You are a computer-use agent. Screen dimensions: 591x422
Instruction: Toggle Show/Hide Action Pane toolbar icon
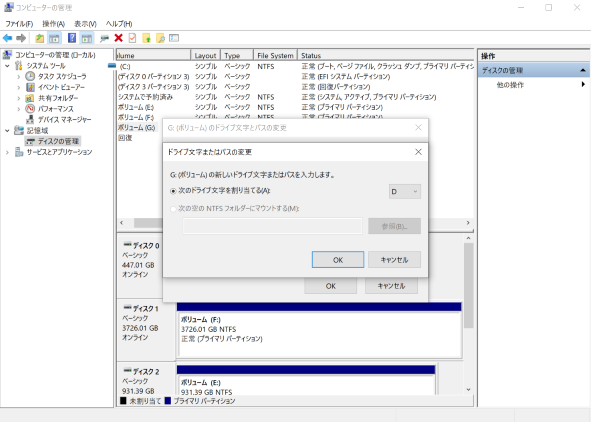[87, 38]
